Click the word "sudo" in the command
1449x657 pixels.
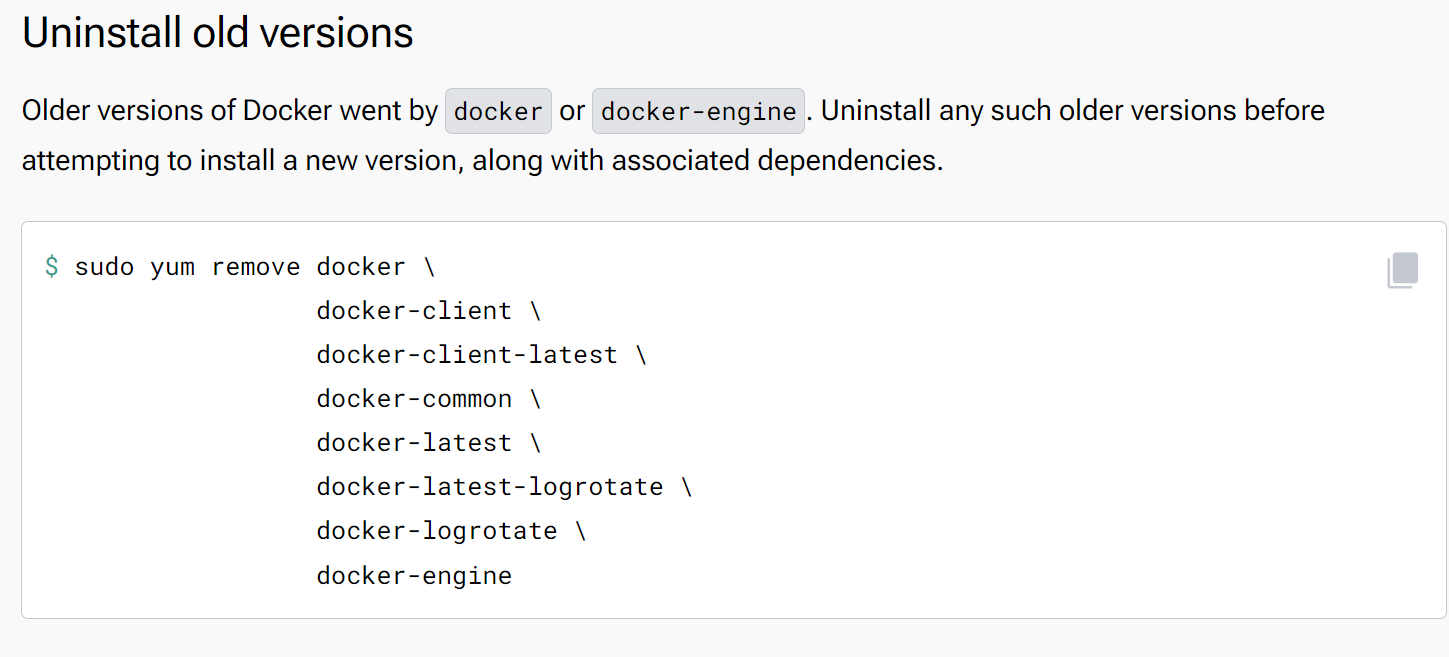(104, 267)
